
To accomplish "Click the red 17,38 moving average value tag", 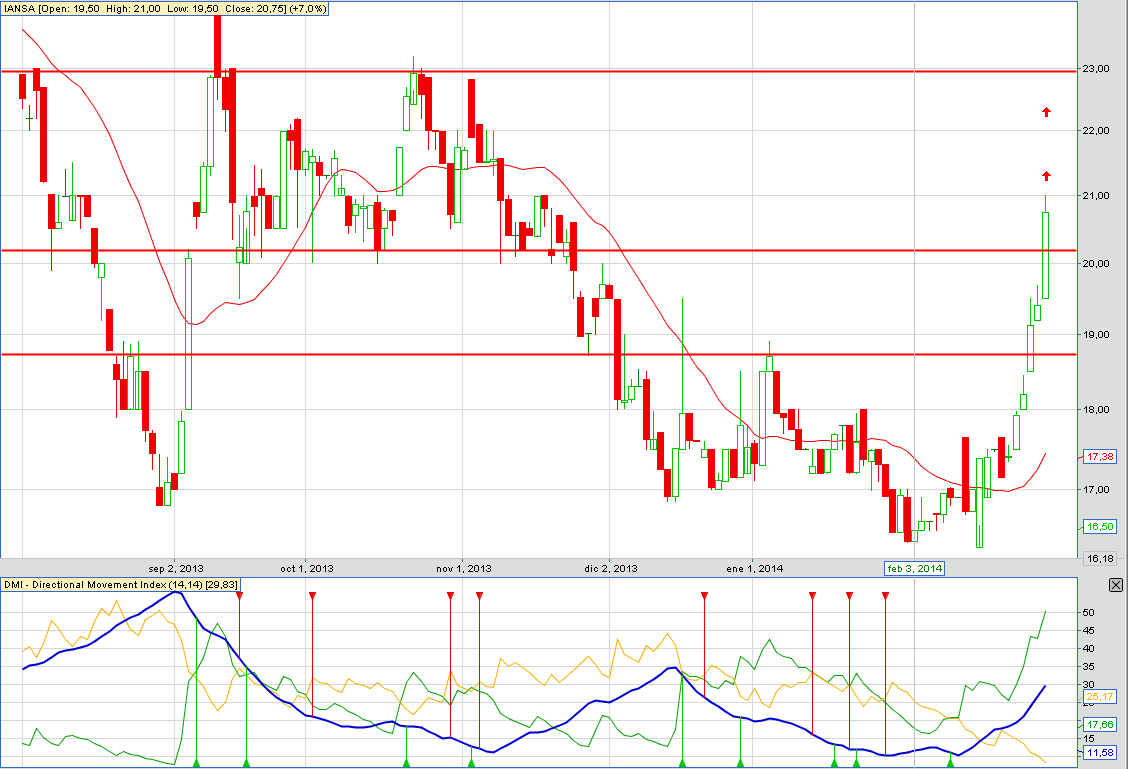I will 1099,456.
